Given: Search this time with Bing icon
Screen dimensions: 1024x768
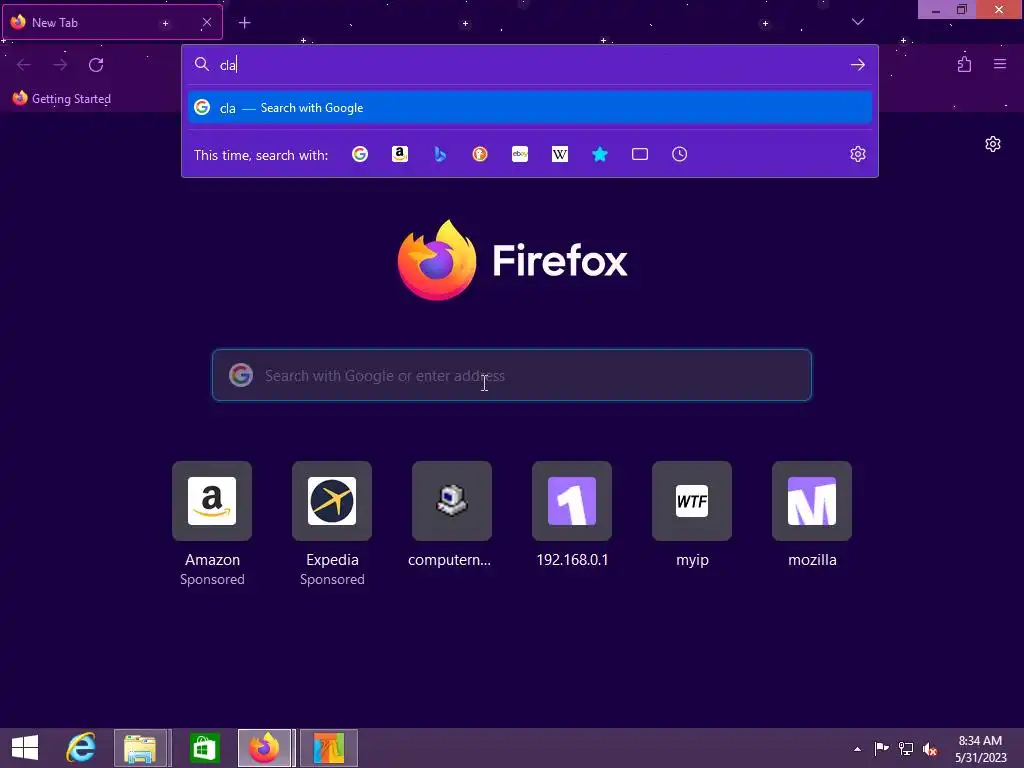Looking at the screenshot, I should [440, 154].
